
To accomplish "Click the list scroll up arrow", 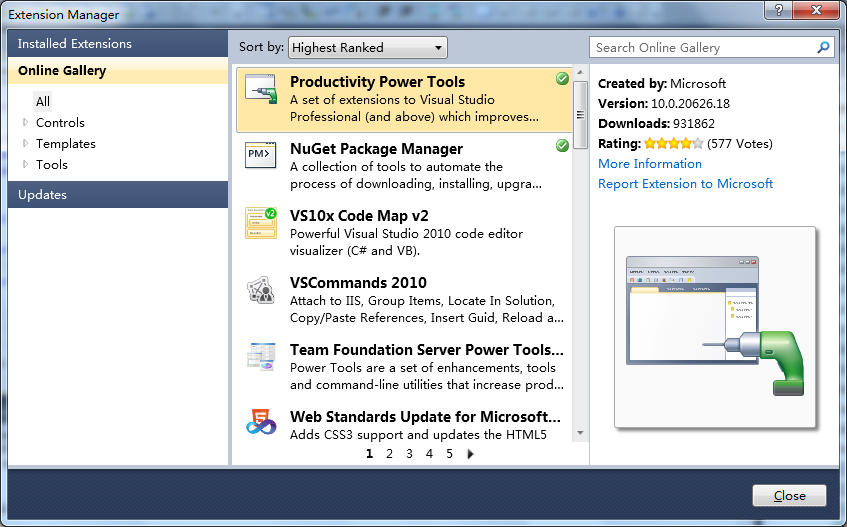I will (580, 72).
